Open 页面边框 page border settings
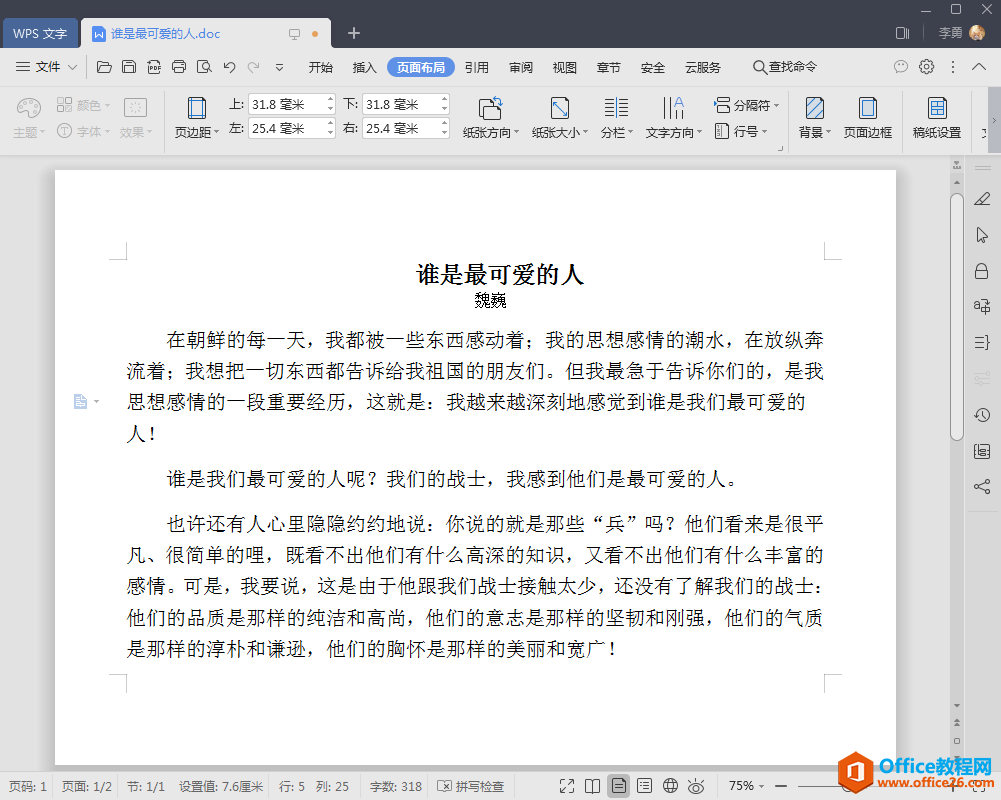 (x=868, y=117)
